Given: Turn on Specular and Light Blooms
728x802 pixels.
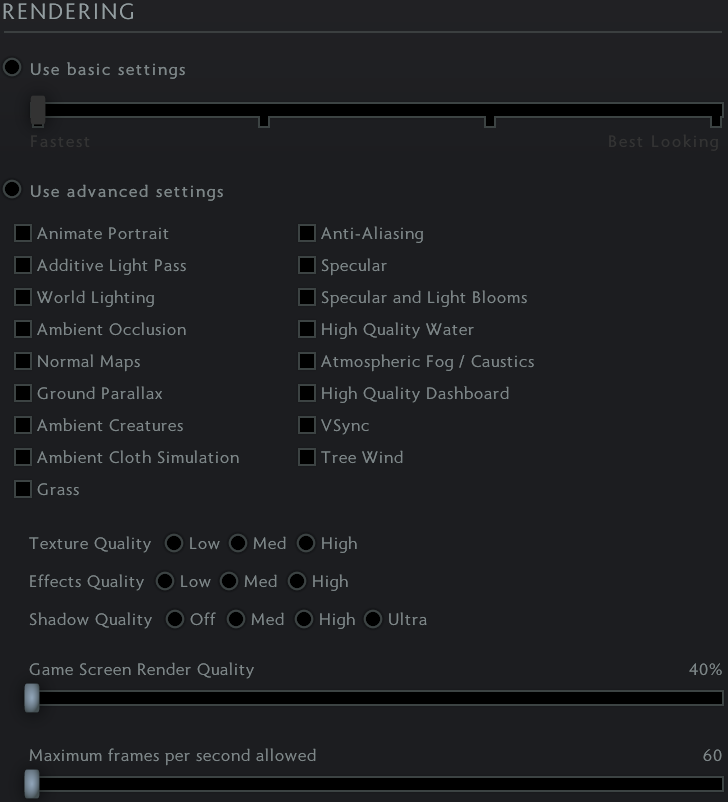Looking at the screenshot, I should (x=307, y=298).
